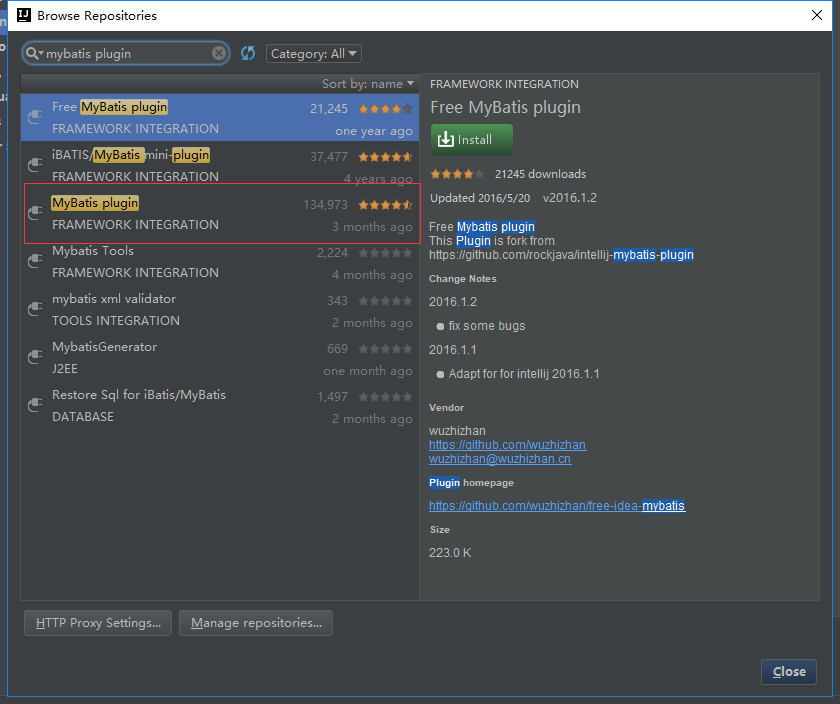
Task: Open https://github.com/wuzhizhan vendor link
Action: coord(507,445)
